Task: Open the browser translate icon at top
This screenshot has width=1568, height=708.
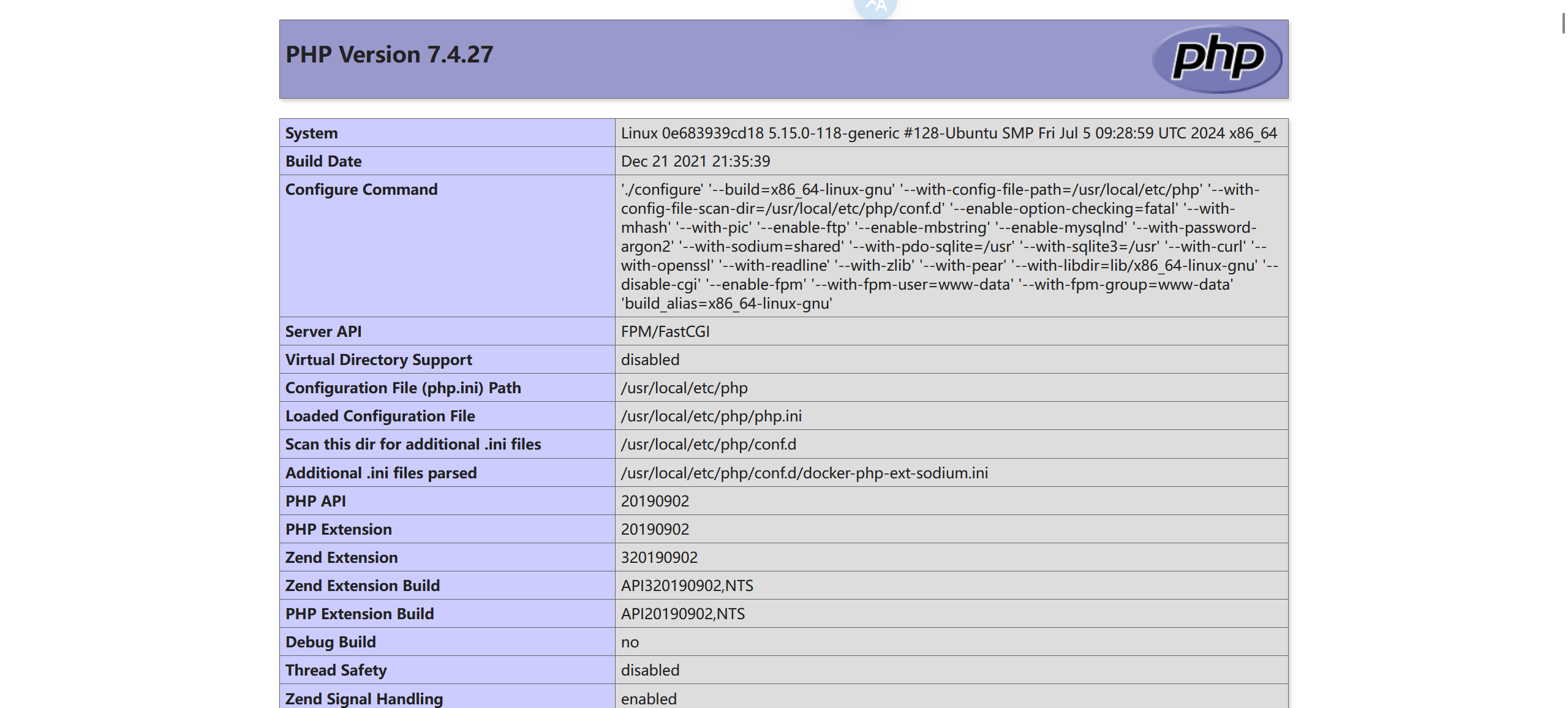Action: [877, 6]
